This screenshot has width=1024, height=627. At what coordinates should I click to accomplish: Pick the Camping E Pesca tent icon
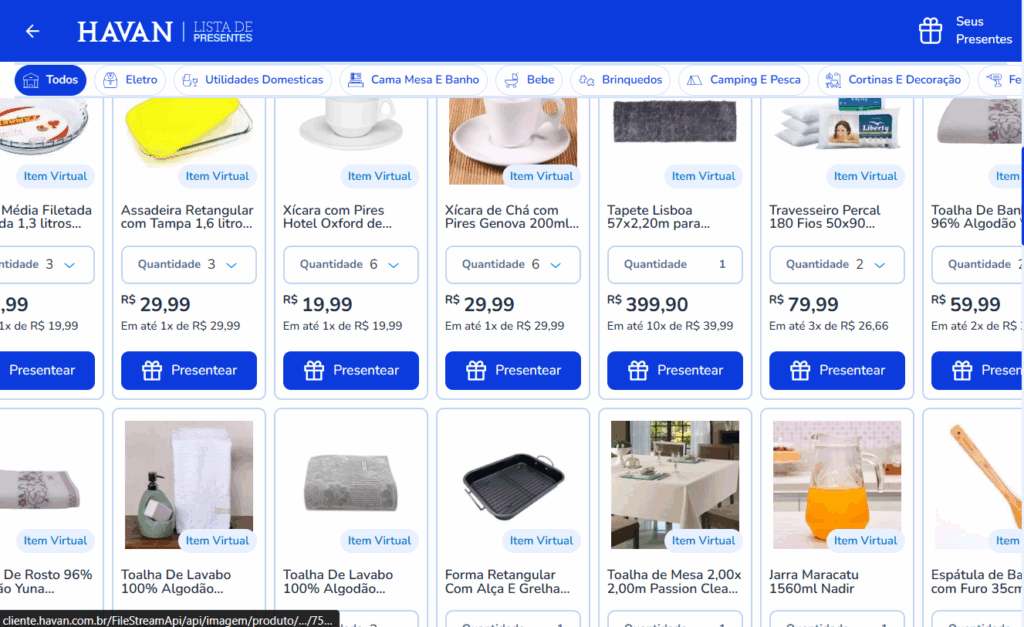click(x=694, y=80)
